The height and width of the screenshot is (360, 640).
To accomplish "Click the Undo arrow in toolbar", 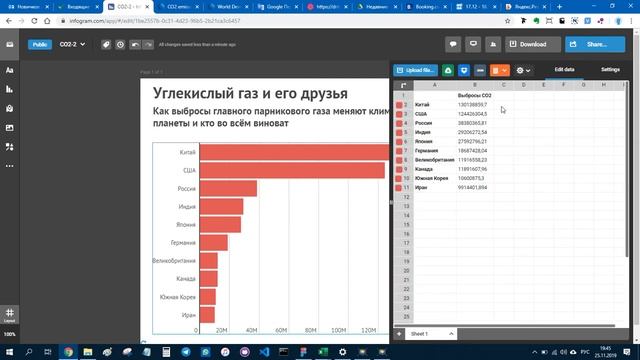I will [135, 44].
